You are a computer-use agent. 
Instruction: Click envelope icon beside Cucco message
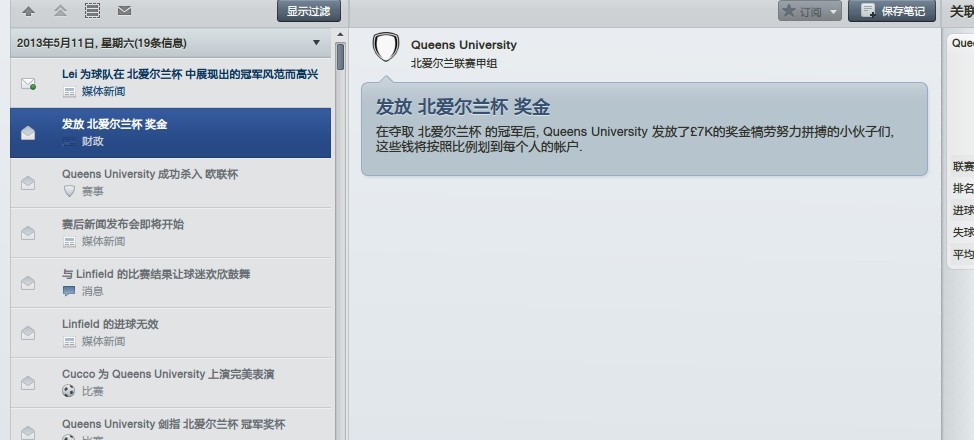click(28, 383)
